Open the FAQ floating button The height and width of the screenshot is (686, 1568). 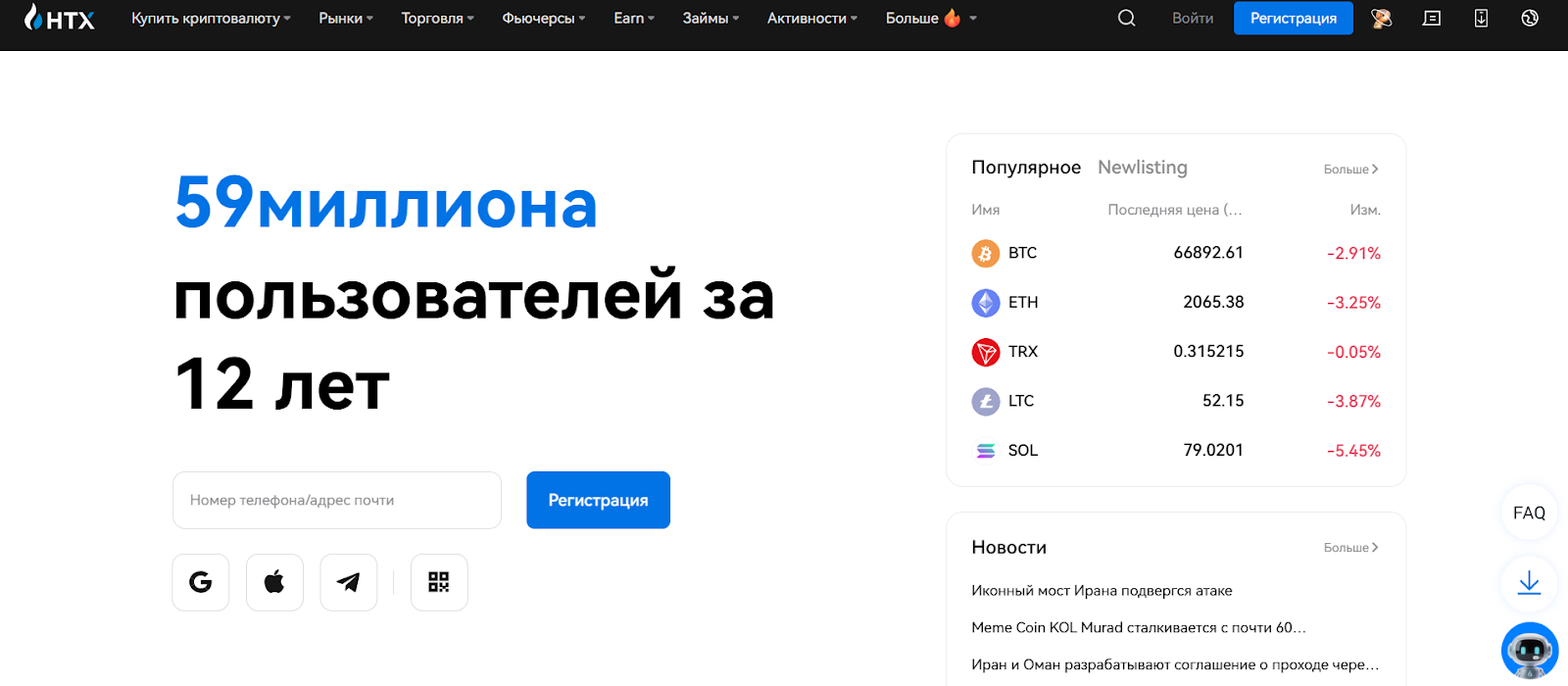point(1530,513)
